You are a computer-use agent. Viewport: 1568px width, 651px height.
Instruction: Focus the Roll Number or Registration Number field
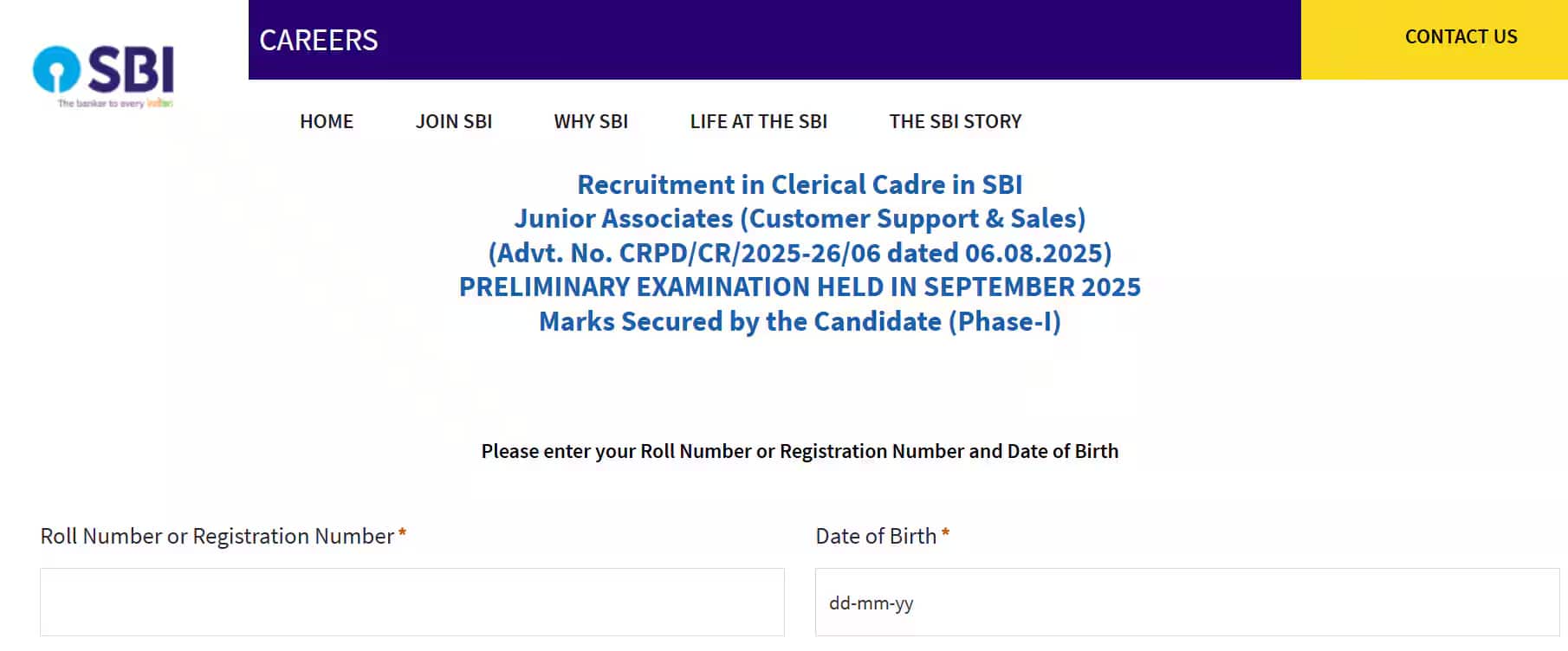pyautogui.click(x=411, y=603)
